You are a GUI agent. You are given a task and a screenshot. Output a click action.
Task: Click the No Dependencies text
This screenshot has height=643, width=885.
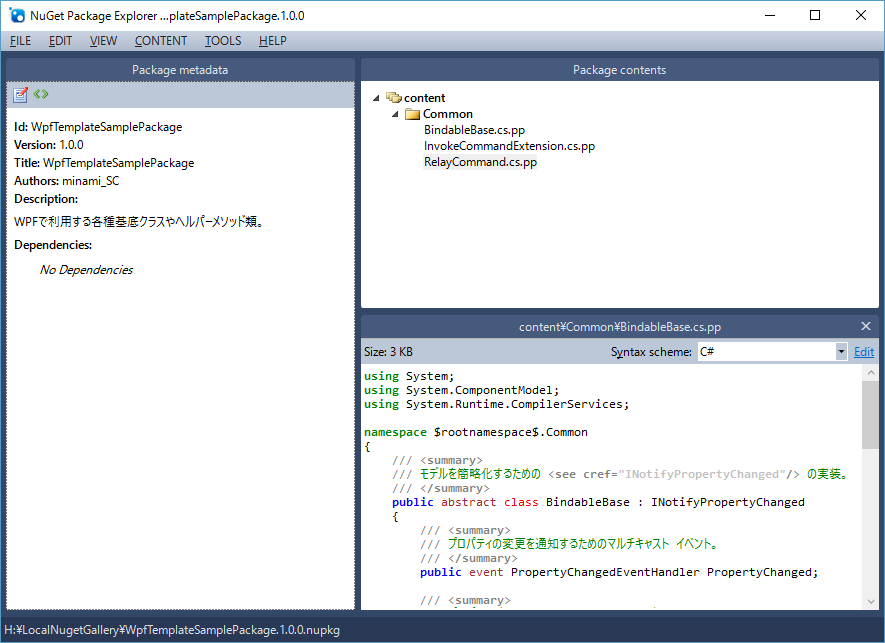point(86,270)
